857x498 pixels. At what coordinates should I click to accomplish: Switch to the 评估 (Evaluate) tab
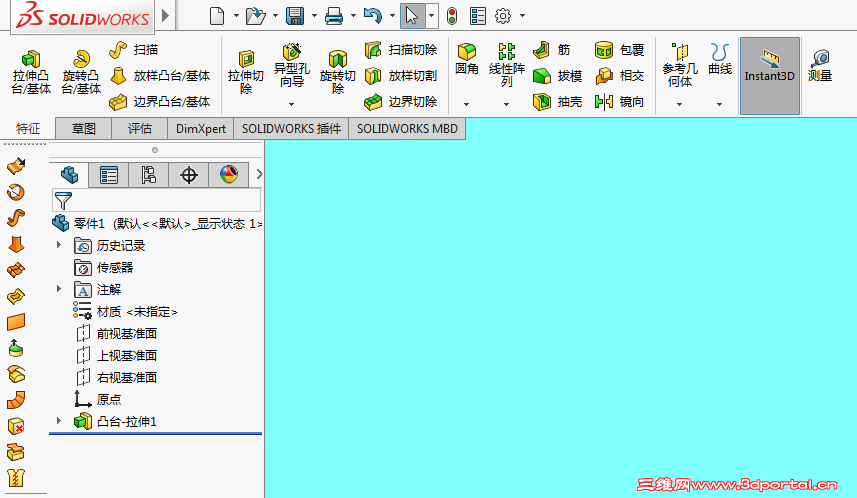coord(140,129)
